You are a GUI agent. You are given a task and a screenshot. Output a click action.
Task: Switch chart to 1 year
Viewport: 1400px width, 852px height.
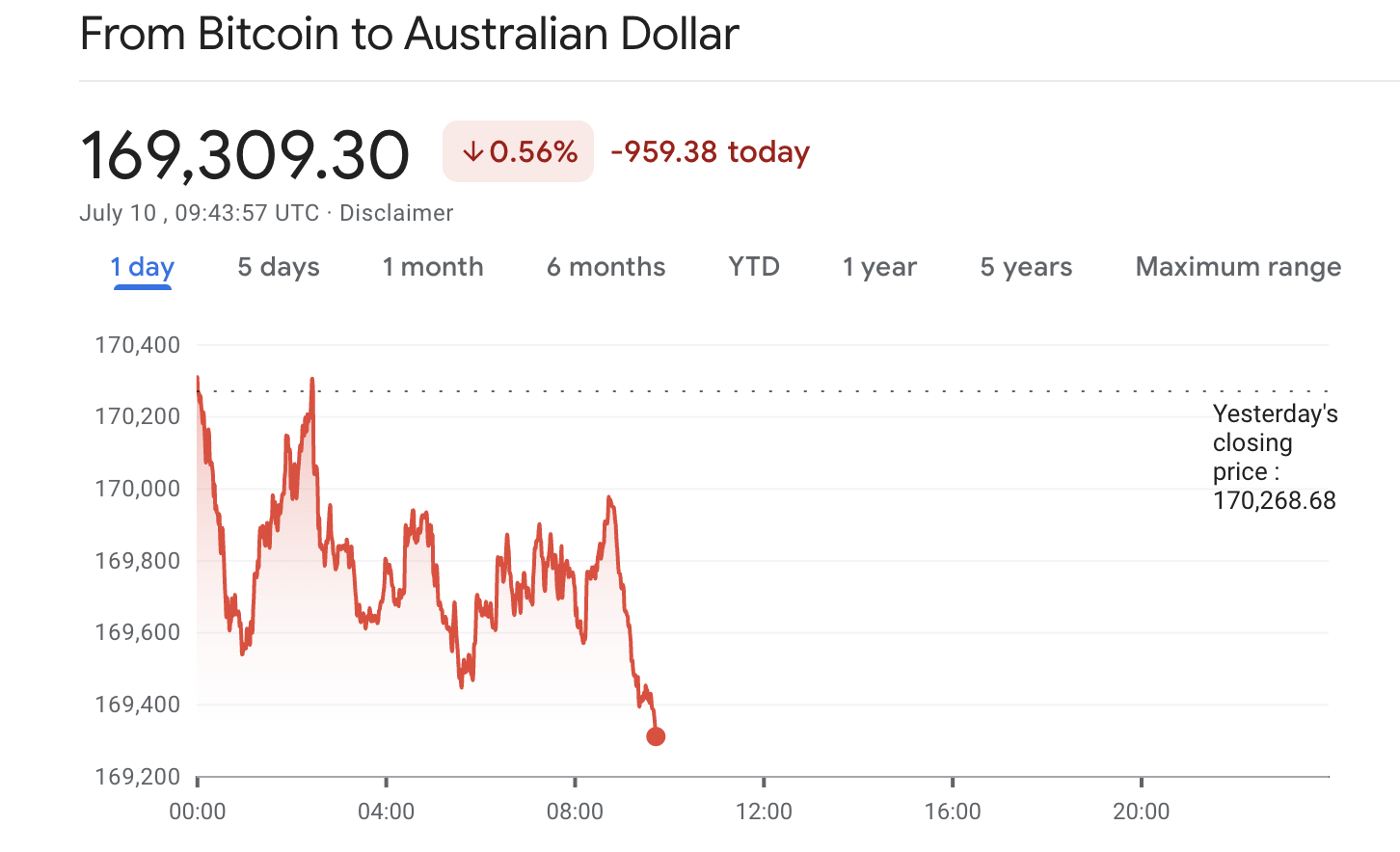tap(879, 267)
